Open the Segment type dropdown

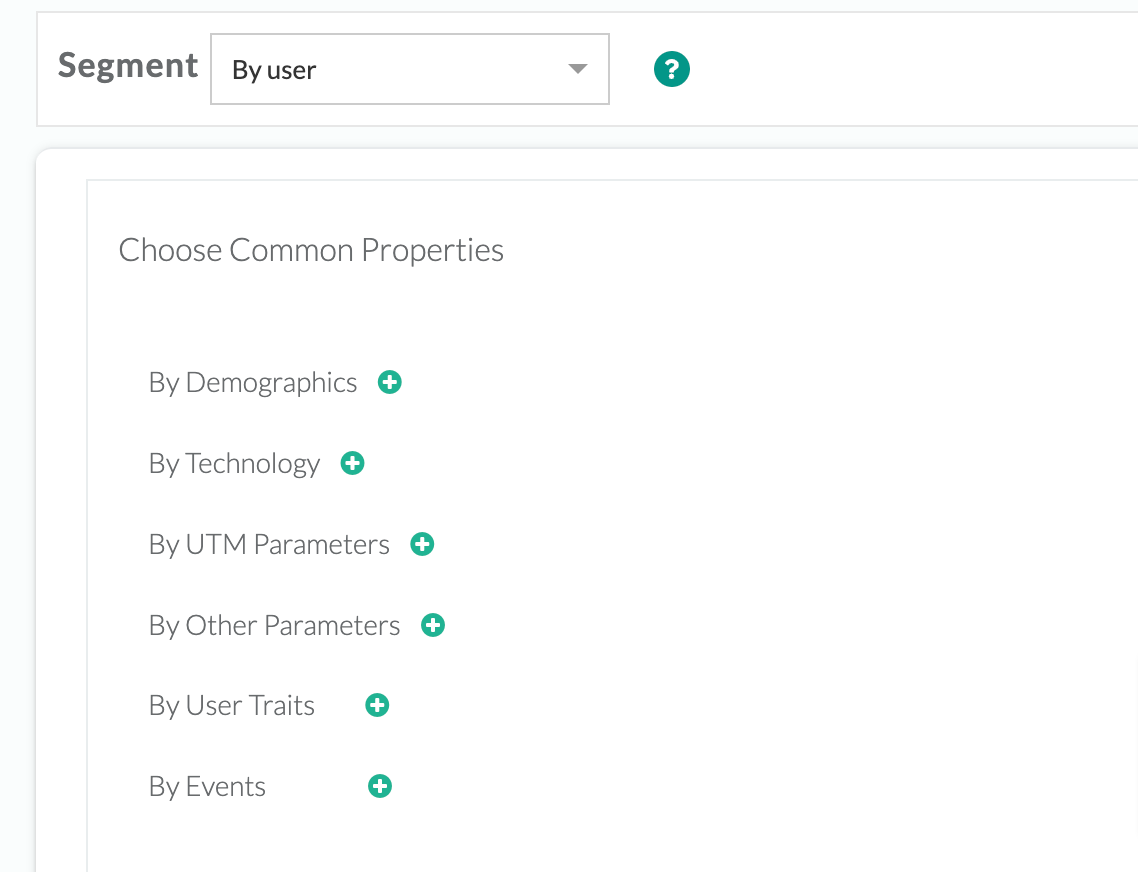(x=410, y=68)
